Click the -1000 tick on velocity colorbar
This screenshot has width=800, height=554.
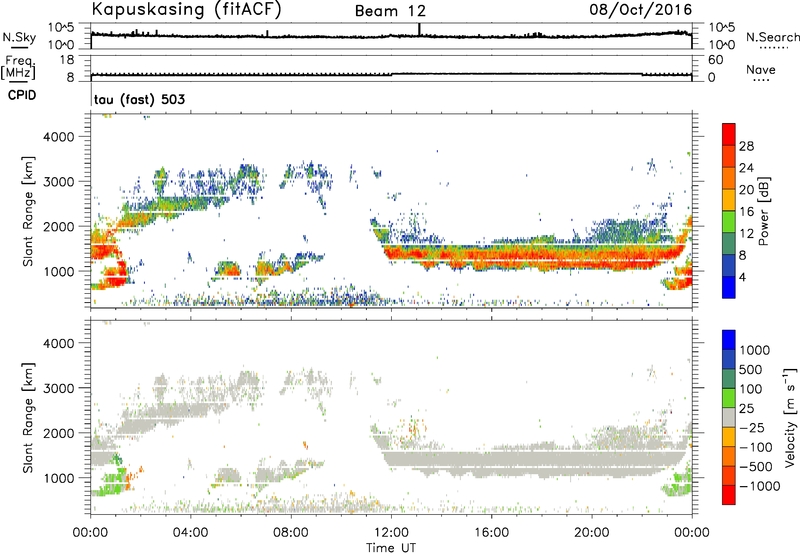[760, 486]
